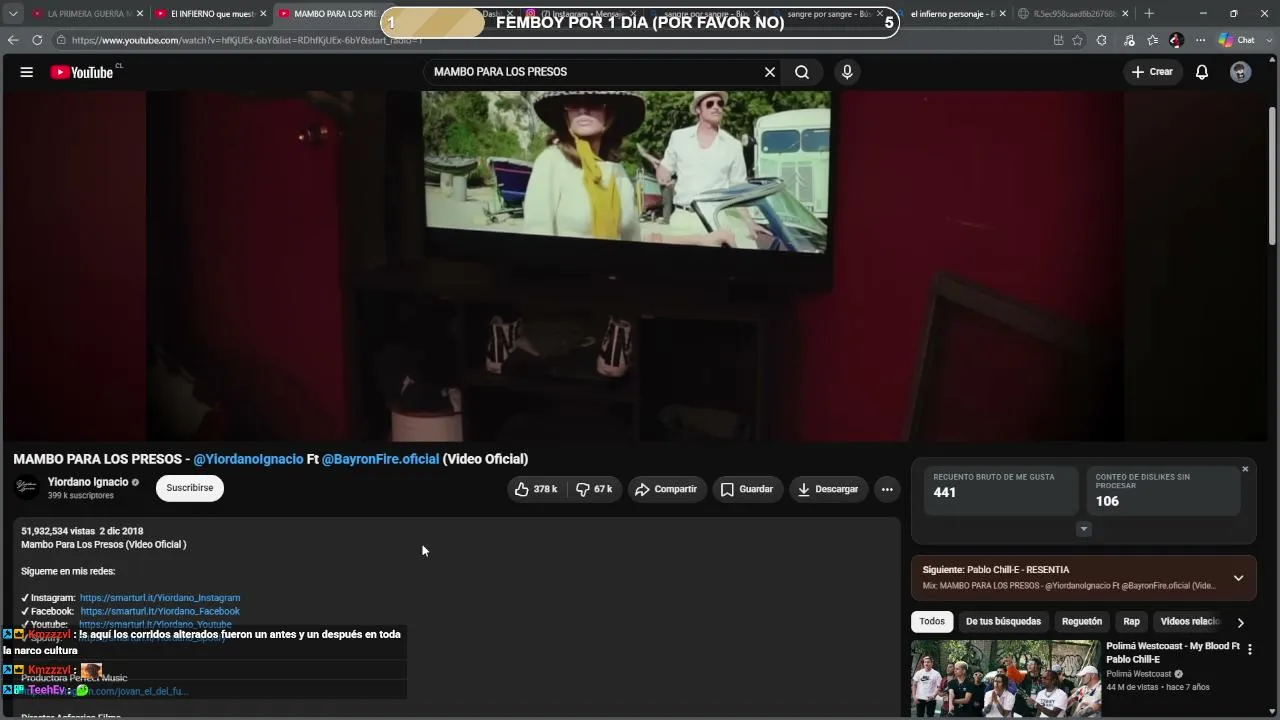Open the browser Chat assistant button

pos(1237,40)
